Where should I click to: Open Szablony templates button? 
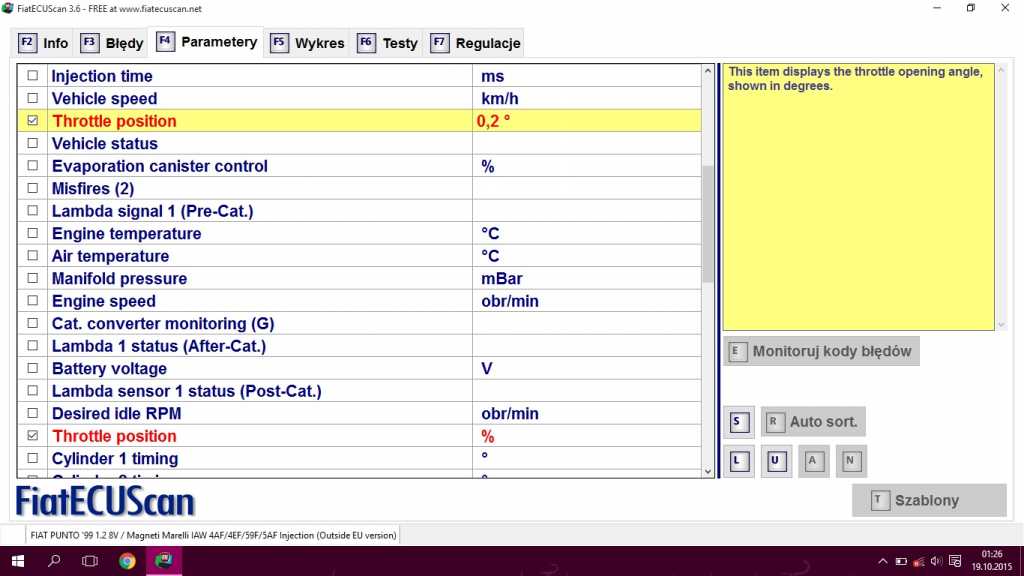point(928,500)
